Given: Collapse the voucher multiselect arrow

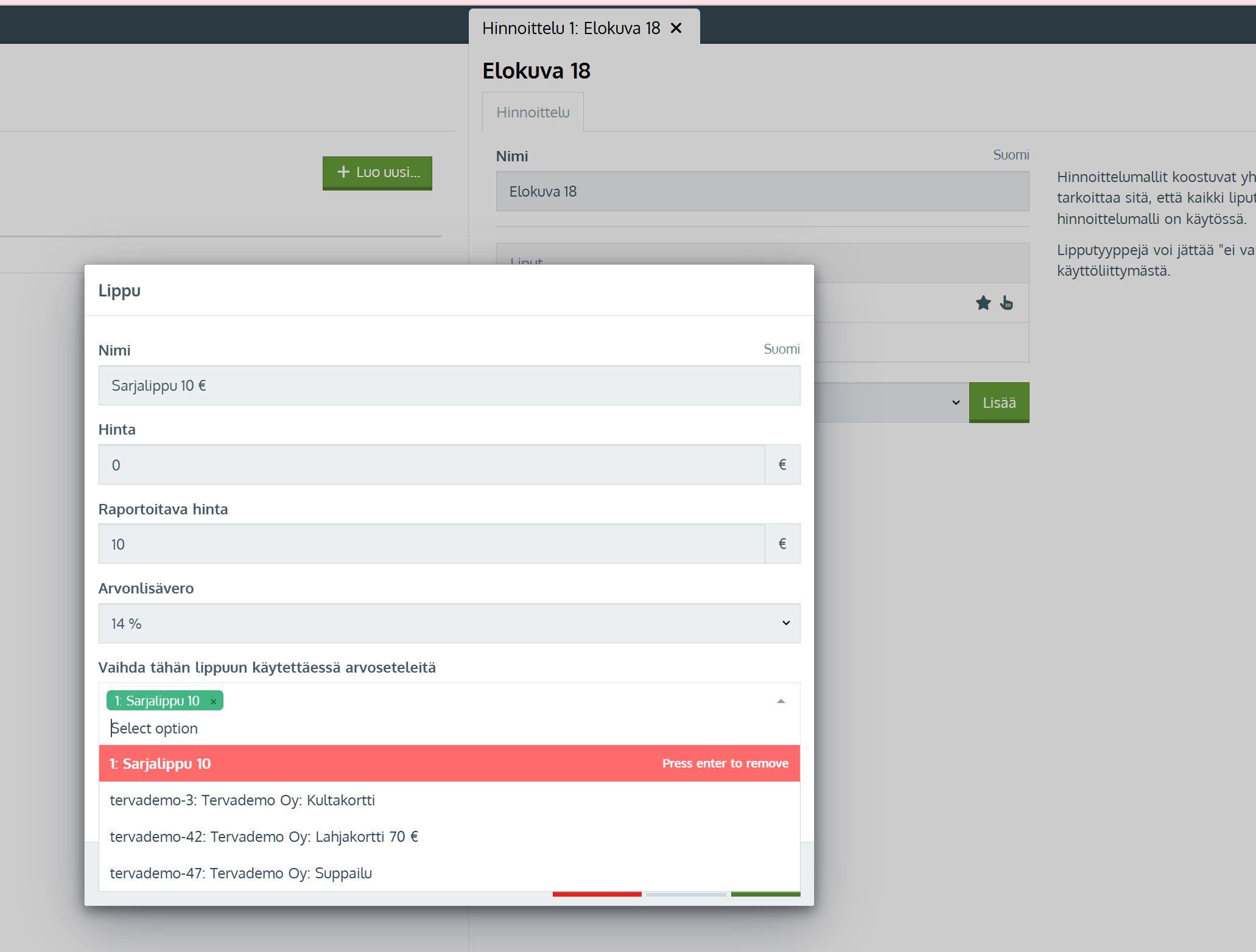Looking at the screenshot, I should tap(781, 701).
